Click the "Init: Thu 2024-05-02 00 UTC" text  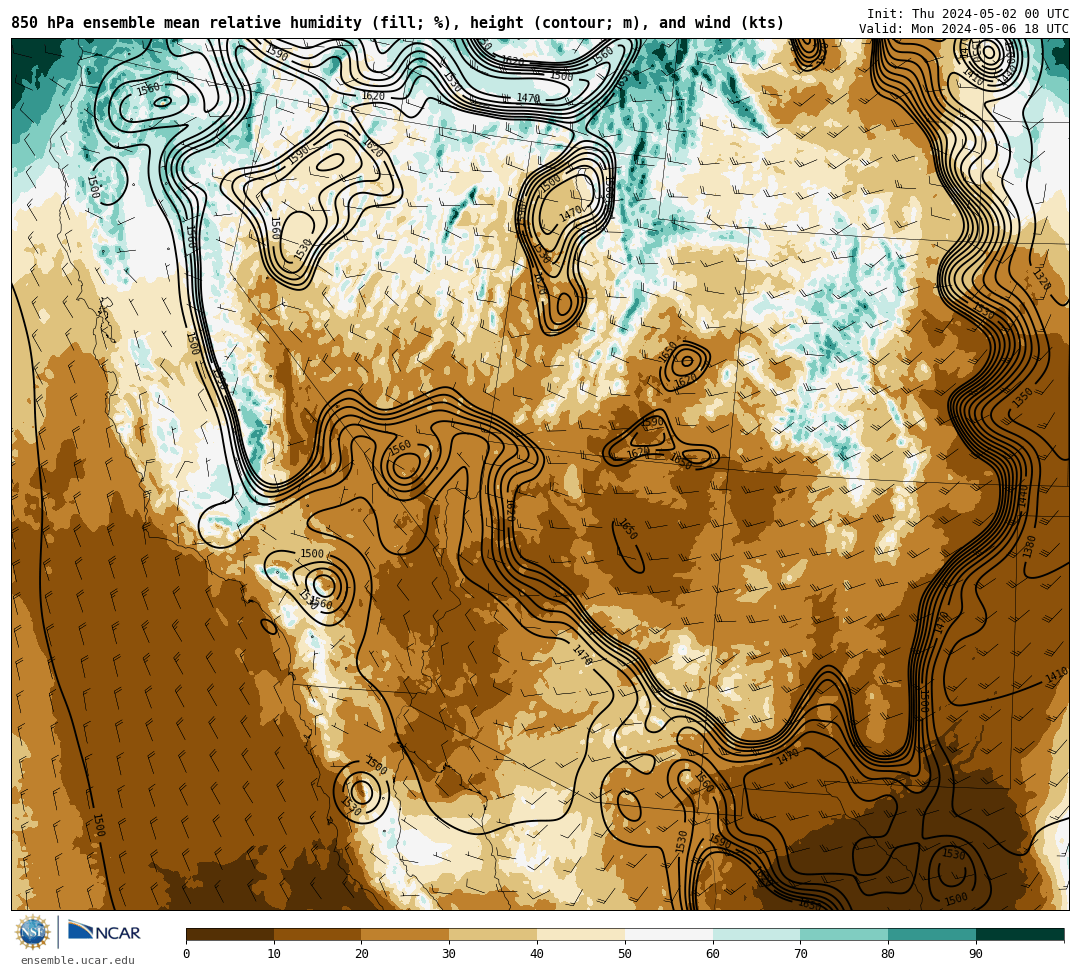point(968,14)
